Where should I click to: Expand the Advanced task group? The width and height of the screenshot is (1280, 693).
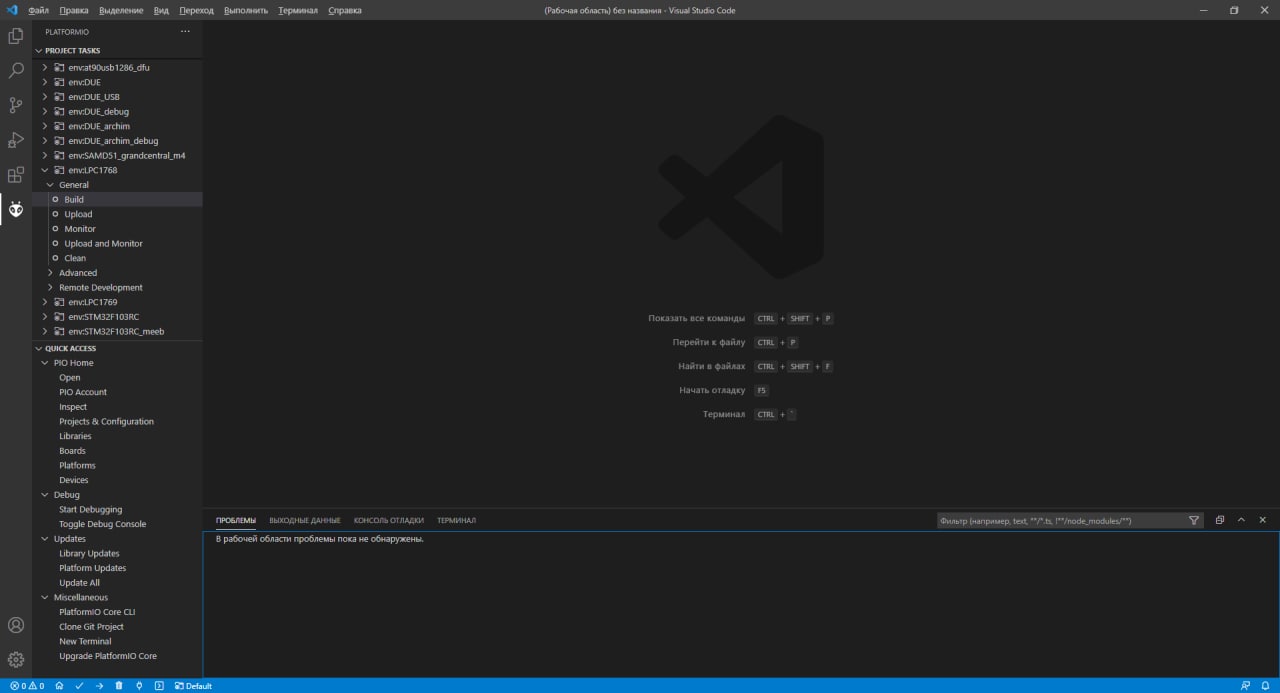coord(50,273)
